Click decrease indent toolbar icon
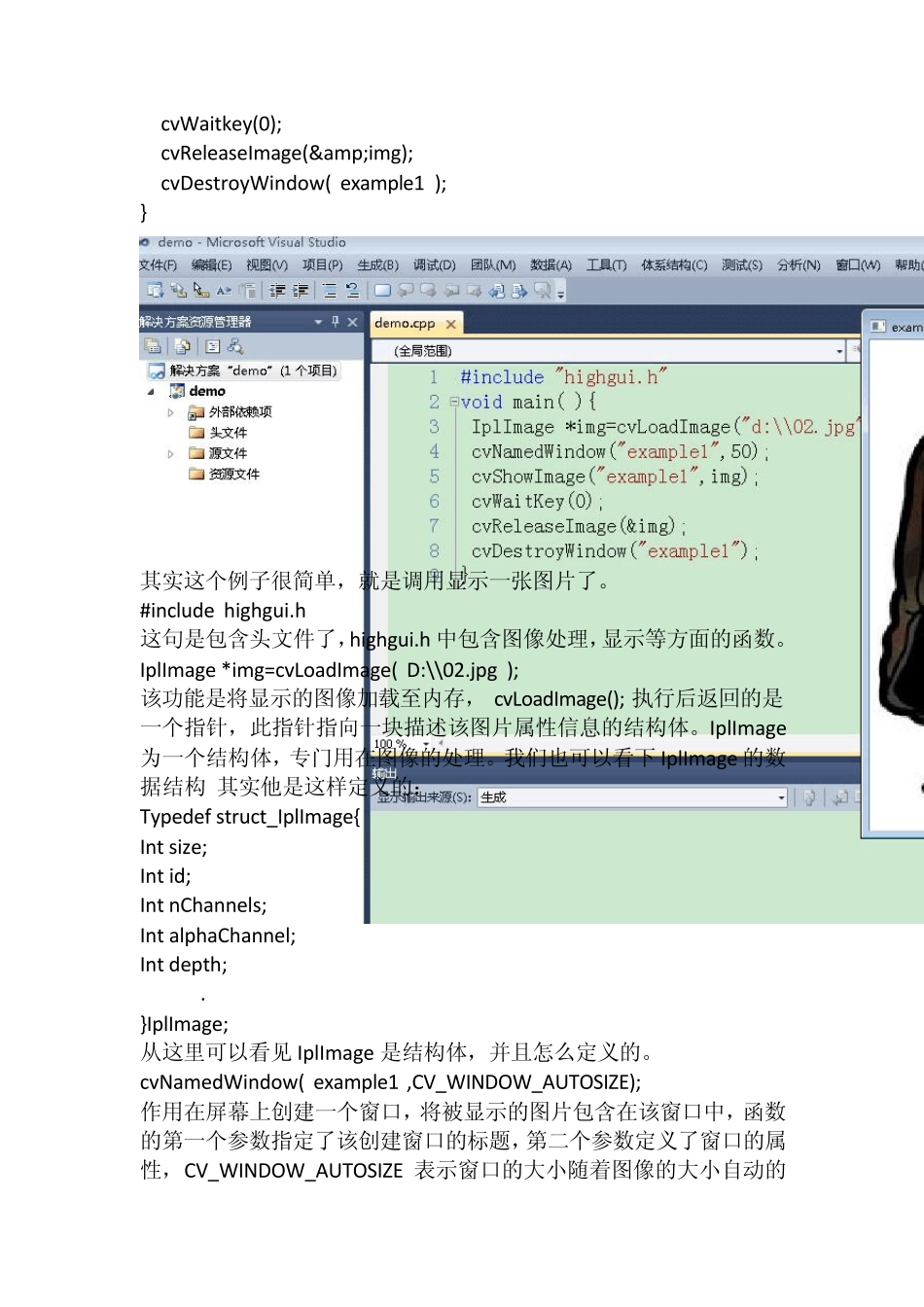The height and width of the screenshot is (1307, 924). tap(277, 290)
